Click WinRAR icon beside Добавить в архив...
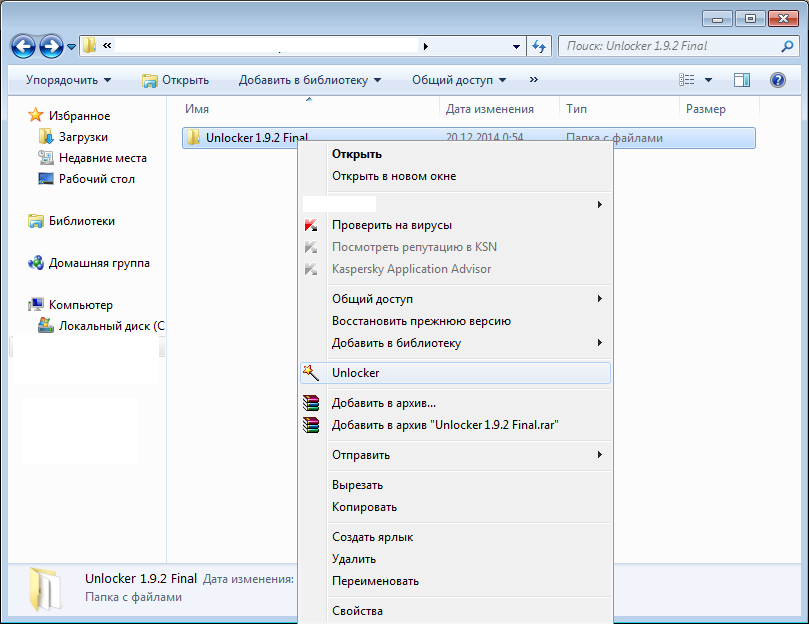This screenshot has height=624, width=809. 311,403
